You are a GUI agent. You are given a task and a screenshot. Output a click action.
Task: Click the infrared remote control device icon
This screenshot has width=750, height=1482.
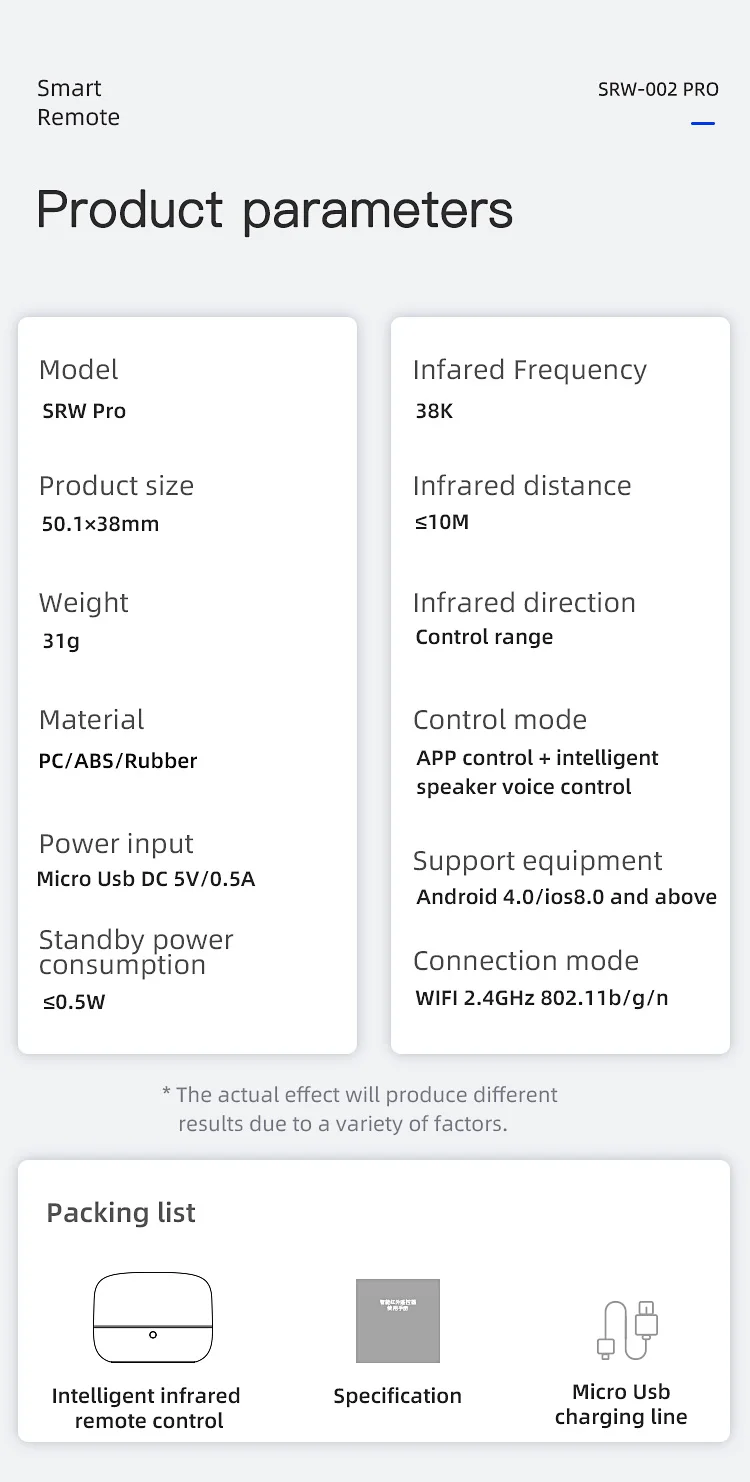(x=153, y=1318)
